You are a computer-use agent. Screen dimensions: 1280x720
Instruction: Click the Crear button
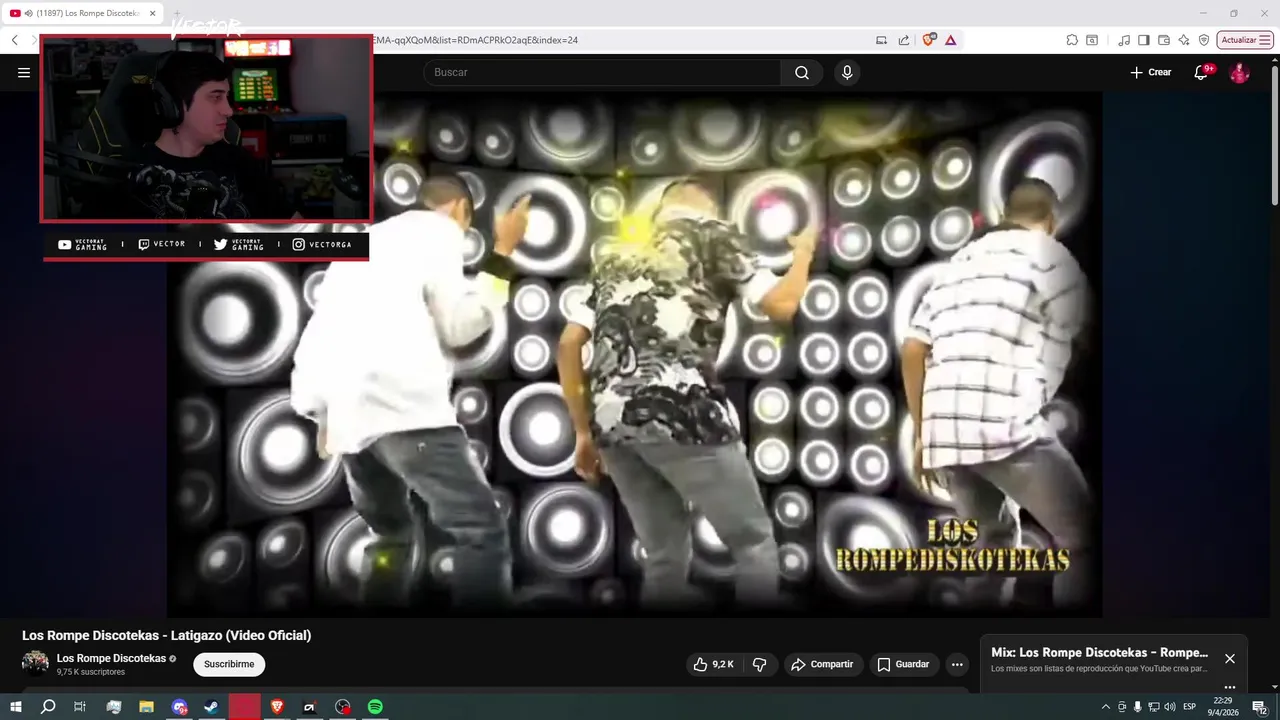(1150, 72)
